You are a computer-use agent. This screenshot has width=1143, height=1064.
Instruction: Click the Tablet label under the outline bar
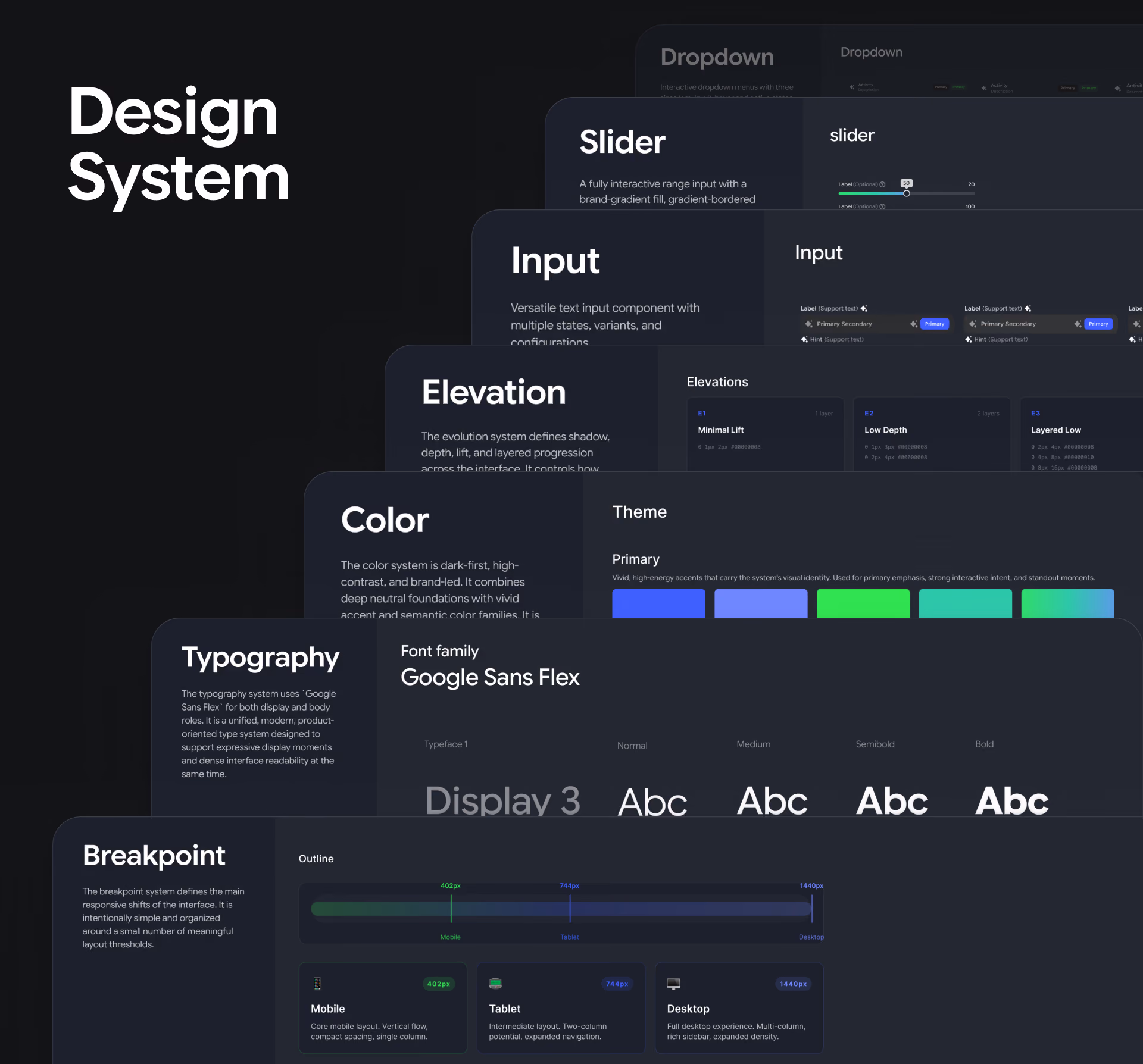click(x=570, y=937)
